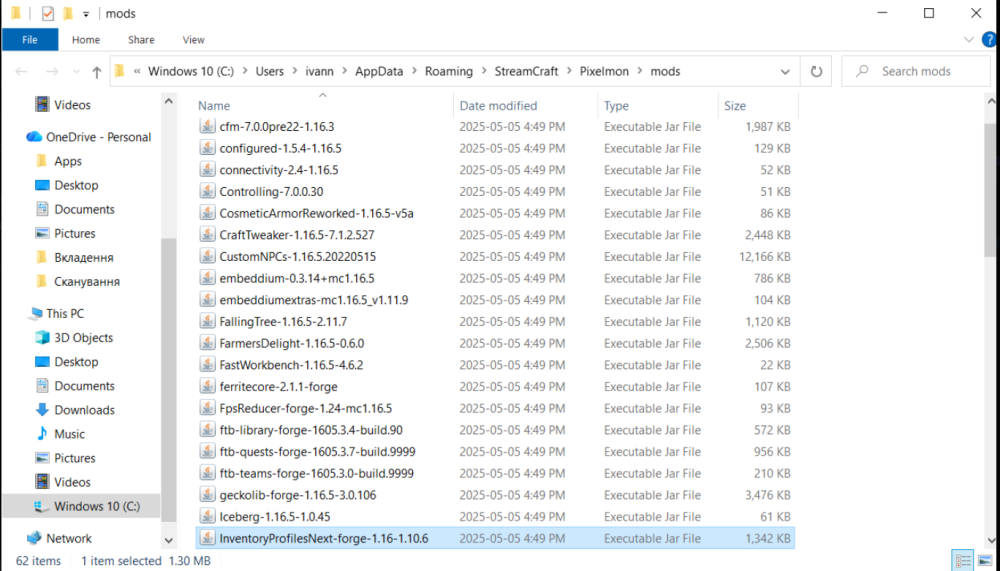Select This PC in navigation pane
The image size is (1000, 571).
coord(56,314)
